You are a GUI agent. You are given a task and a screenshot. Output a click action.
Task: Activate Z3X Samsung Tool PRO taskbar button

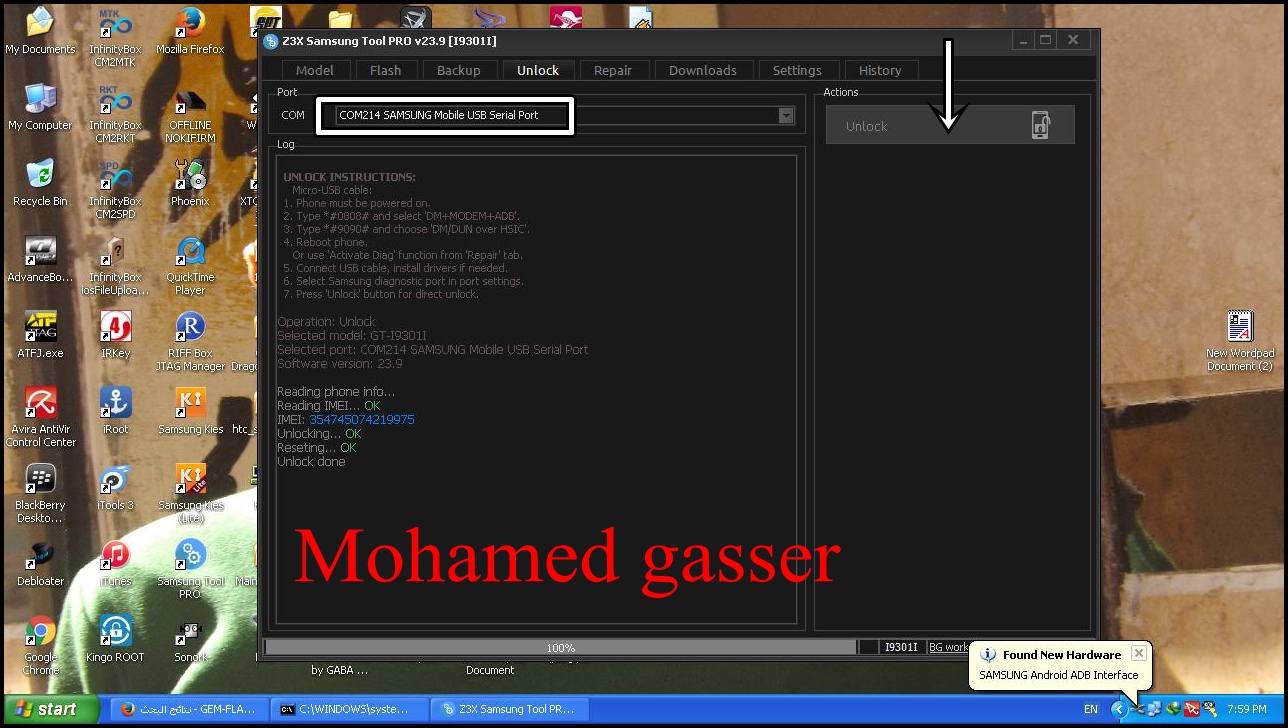510,709
